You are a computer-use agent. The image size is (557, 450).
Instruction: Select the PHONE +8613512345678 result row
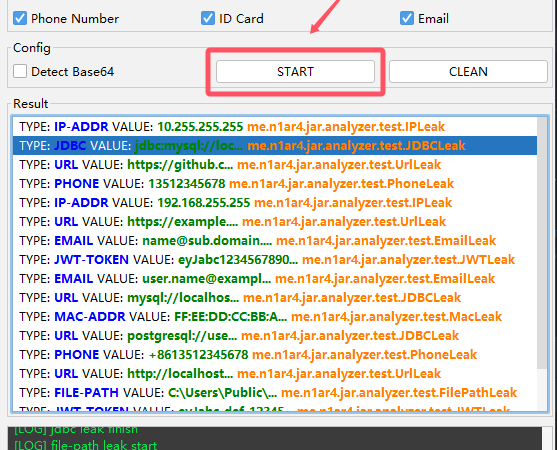coord(275,355)
